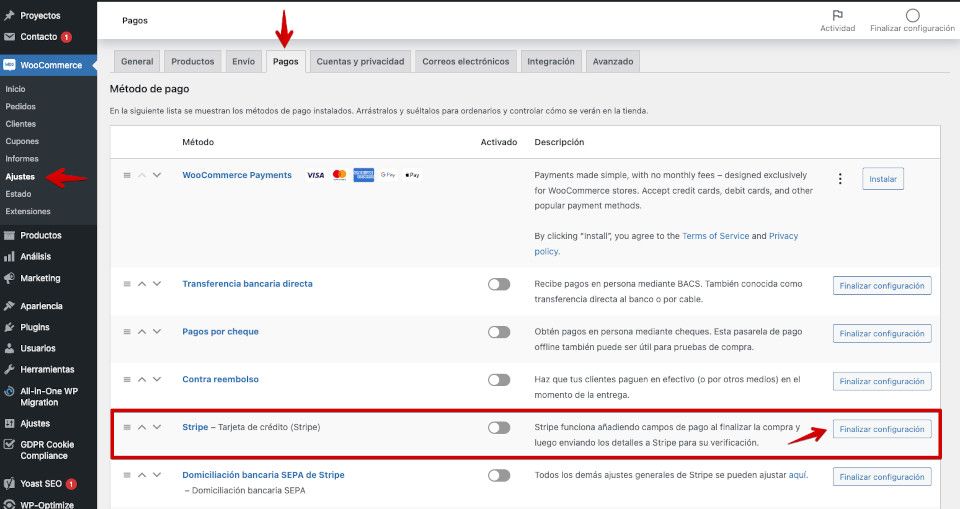Click the Marketing megaphone icon

(9, 278)
